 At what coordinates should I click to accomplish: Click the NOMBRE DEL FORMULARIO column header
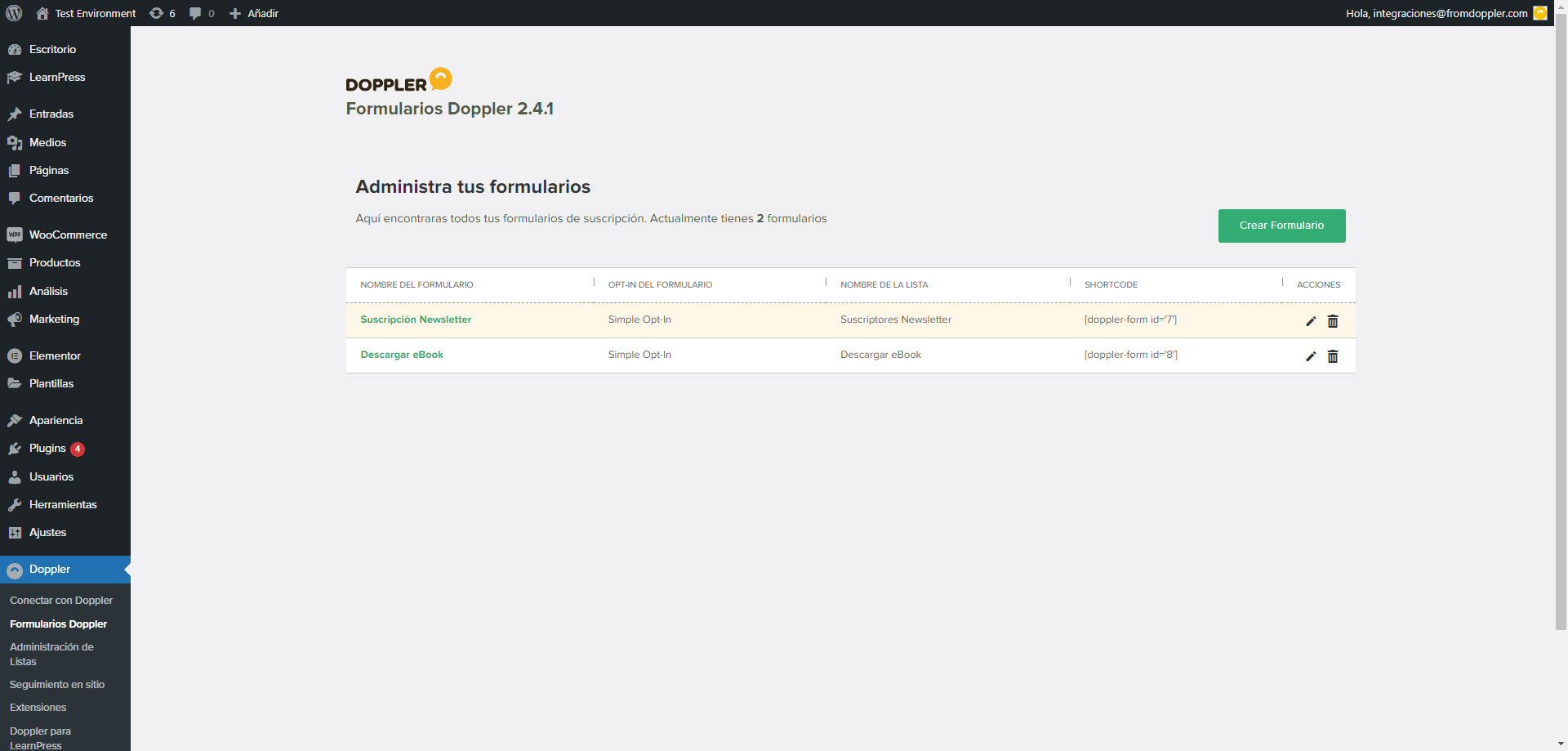tap(416, 284)
